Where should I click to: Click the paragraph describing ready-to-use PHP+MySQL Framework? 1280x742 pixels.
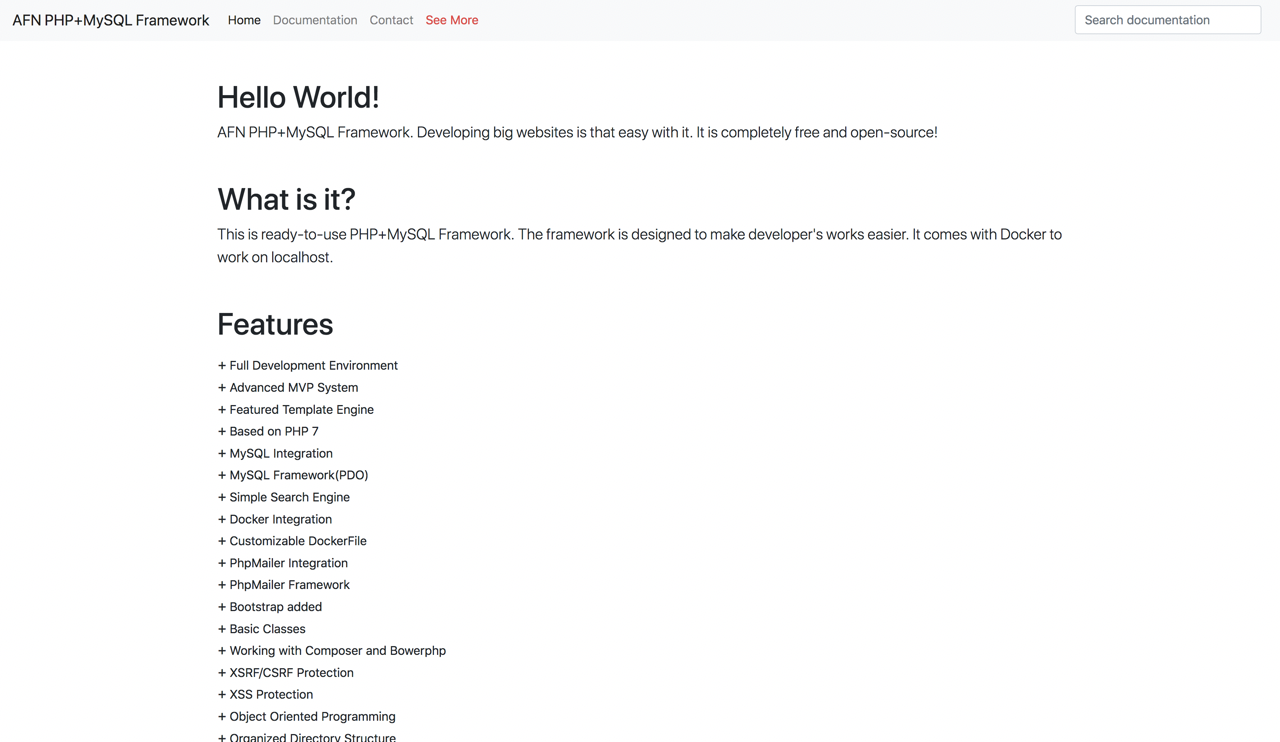point(640,246)
